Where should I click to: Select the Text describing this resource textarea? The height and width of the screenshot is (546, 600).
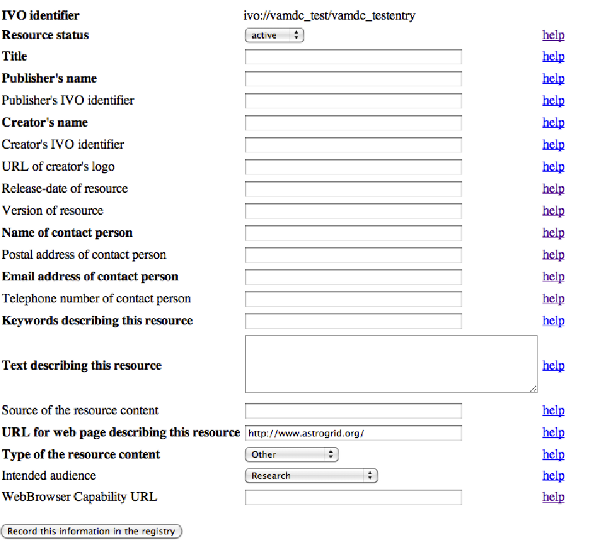point(391,364)
